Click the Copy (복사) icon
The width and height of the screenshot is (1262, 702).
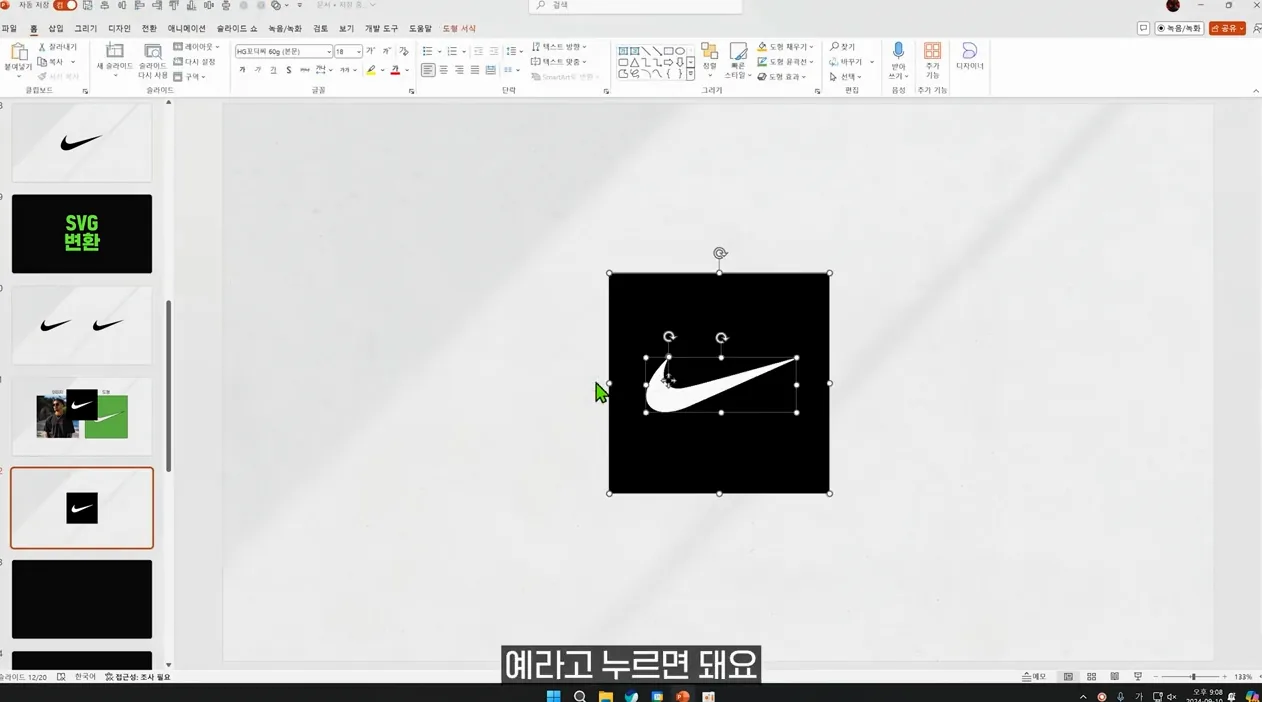(42, 62)
